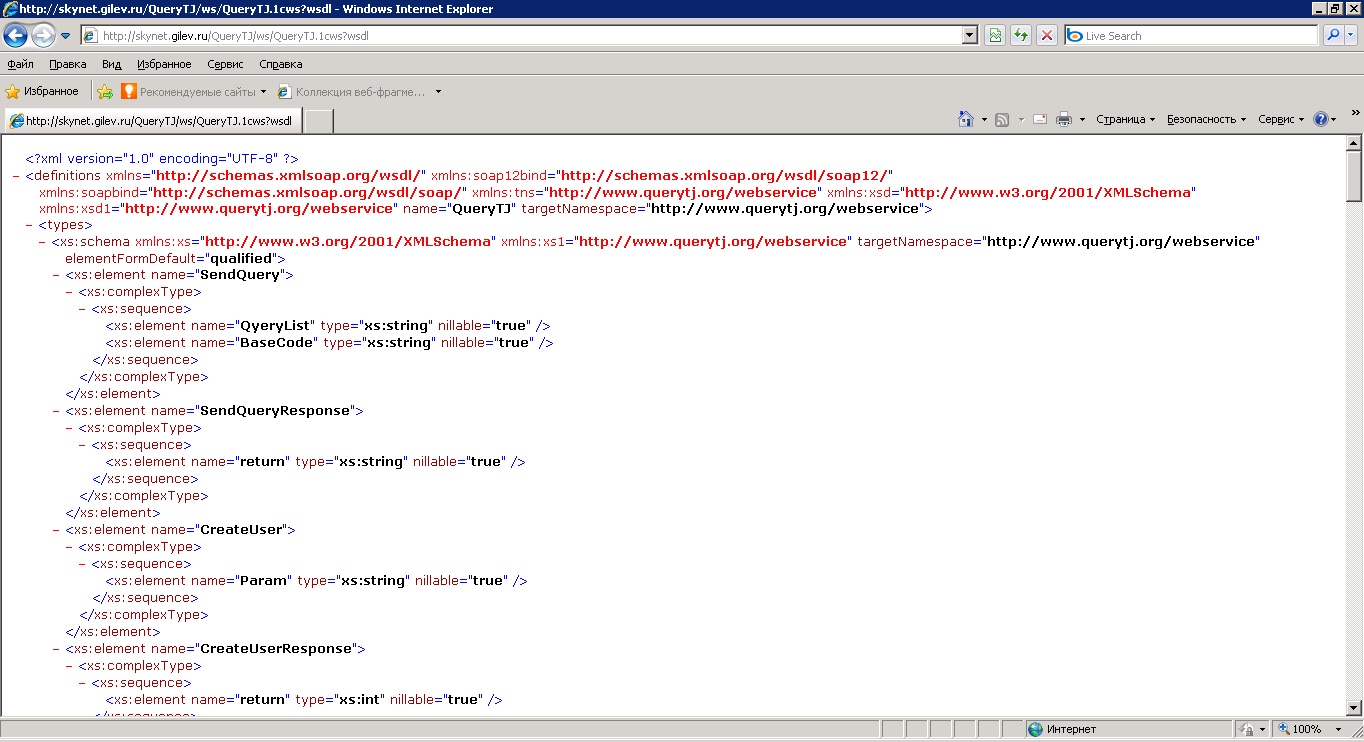
Task: Click the Home icon
Action: 966,119
